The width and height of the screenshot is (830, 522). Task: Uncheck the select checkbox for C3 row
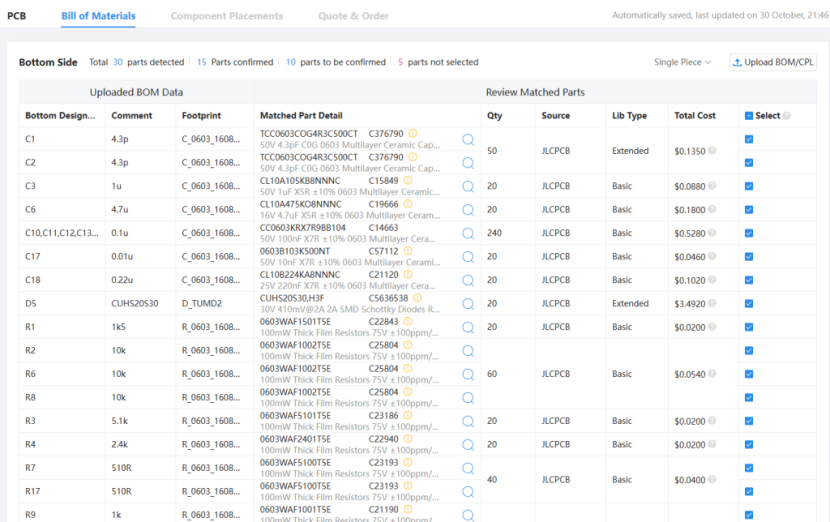749,186
